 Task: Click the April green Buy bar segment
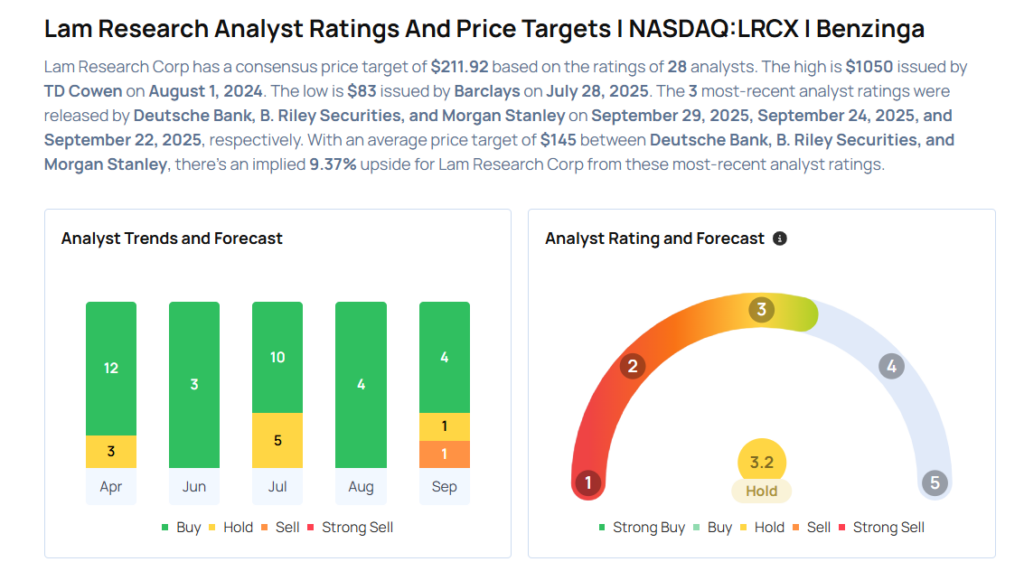[x=111, y=368]
